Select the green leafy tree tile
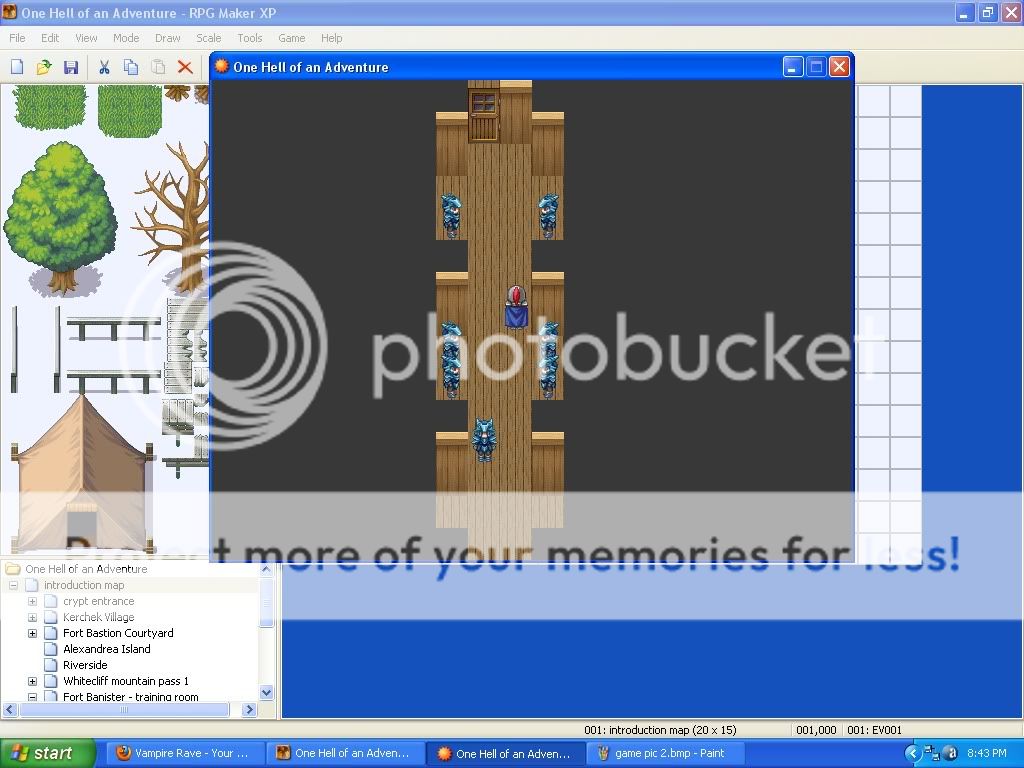This screenshot has width=1024, height=768. pyautogui.click(x=61, y=217)
